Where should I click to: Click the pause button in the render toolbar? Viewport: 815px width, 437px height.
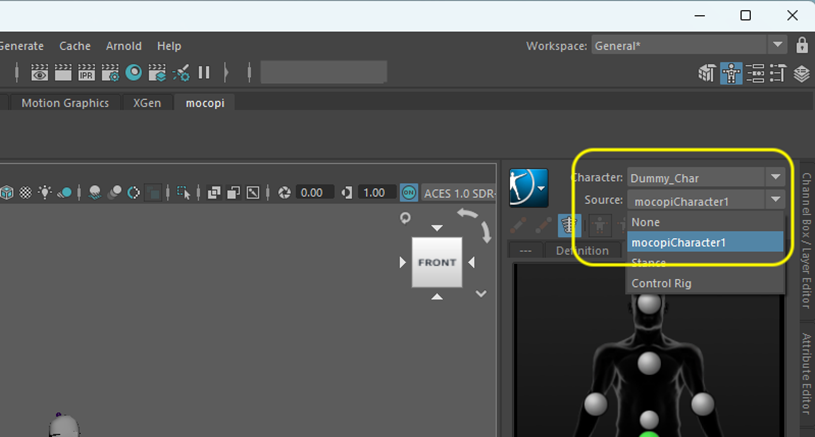pos(204,72)
